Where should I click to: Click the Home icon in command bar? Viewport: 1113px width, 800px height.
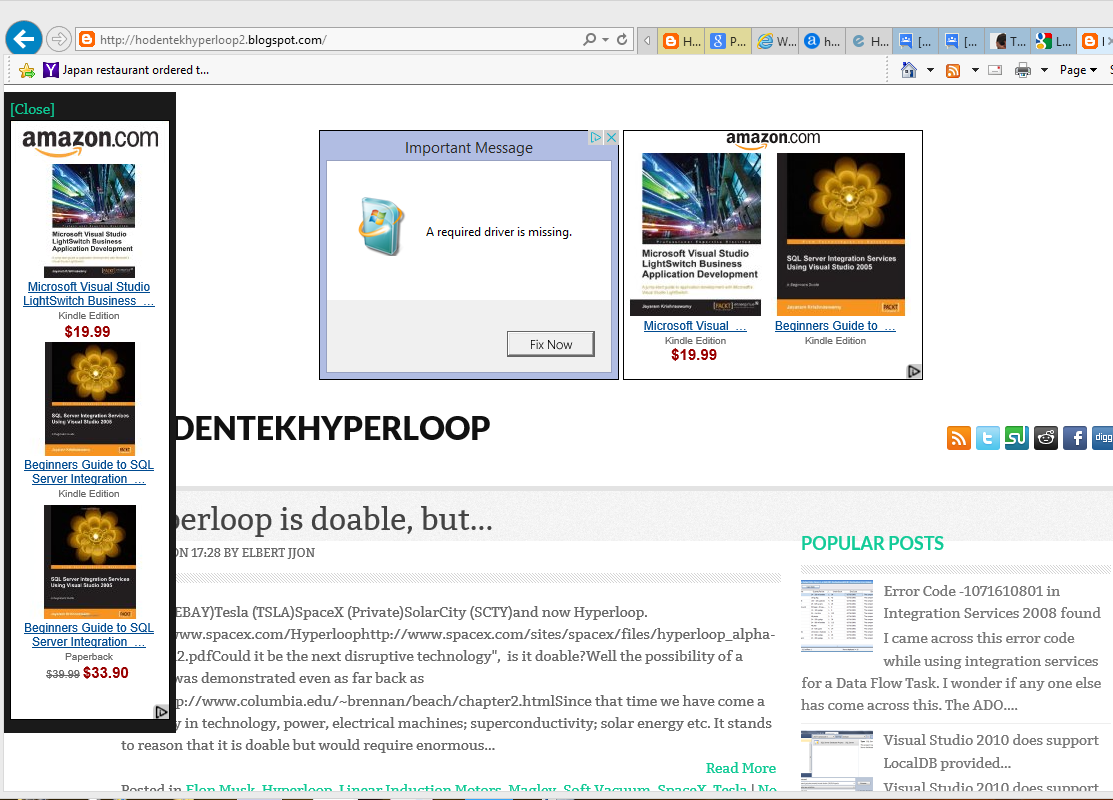pyautogui.click(x=909, y=70)
